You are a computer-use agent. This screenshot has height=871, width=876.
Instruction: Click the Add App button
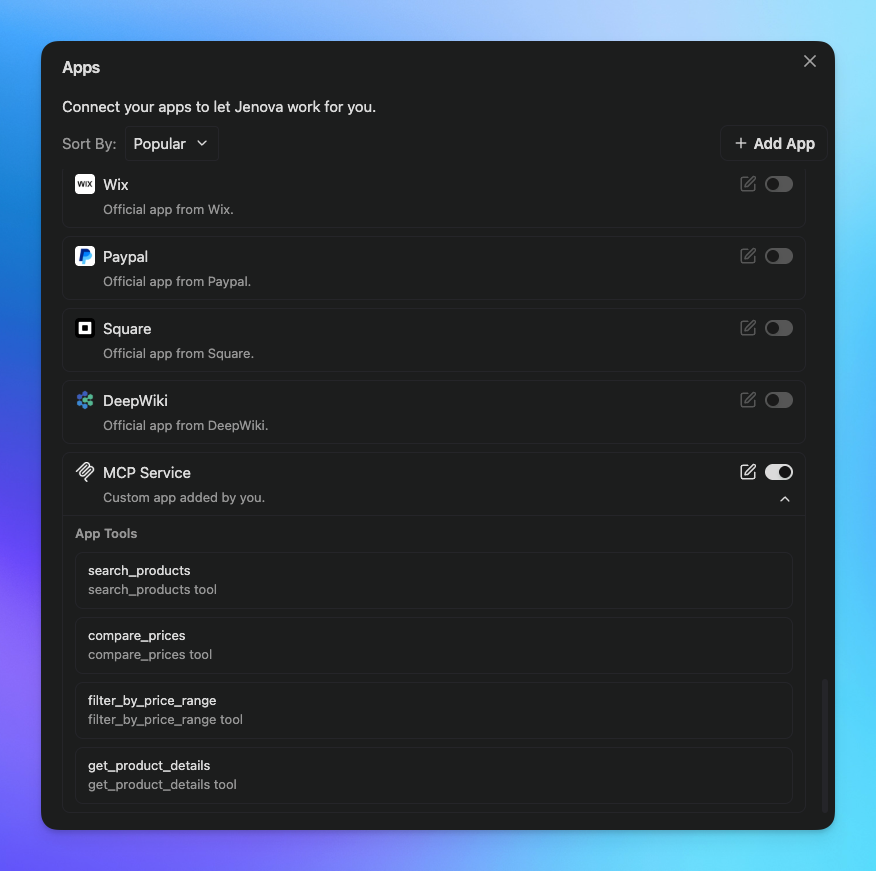pyautogui.click(x=774, y=143)
